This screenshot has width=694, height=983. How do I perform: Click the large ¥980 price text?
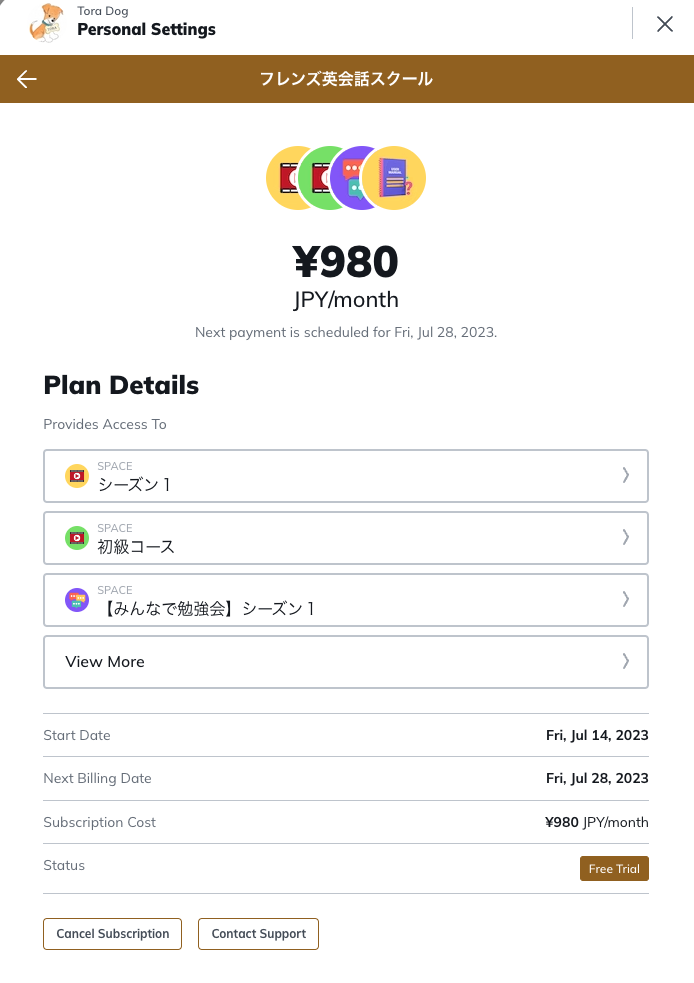point(346,262)
